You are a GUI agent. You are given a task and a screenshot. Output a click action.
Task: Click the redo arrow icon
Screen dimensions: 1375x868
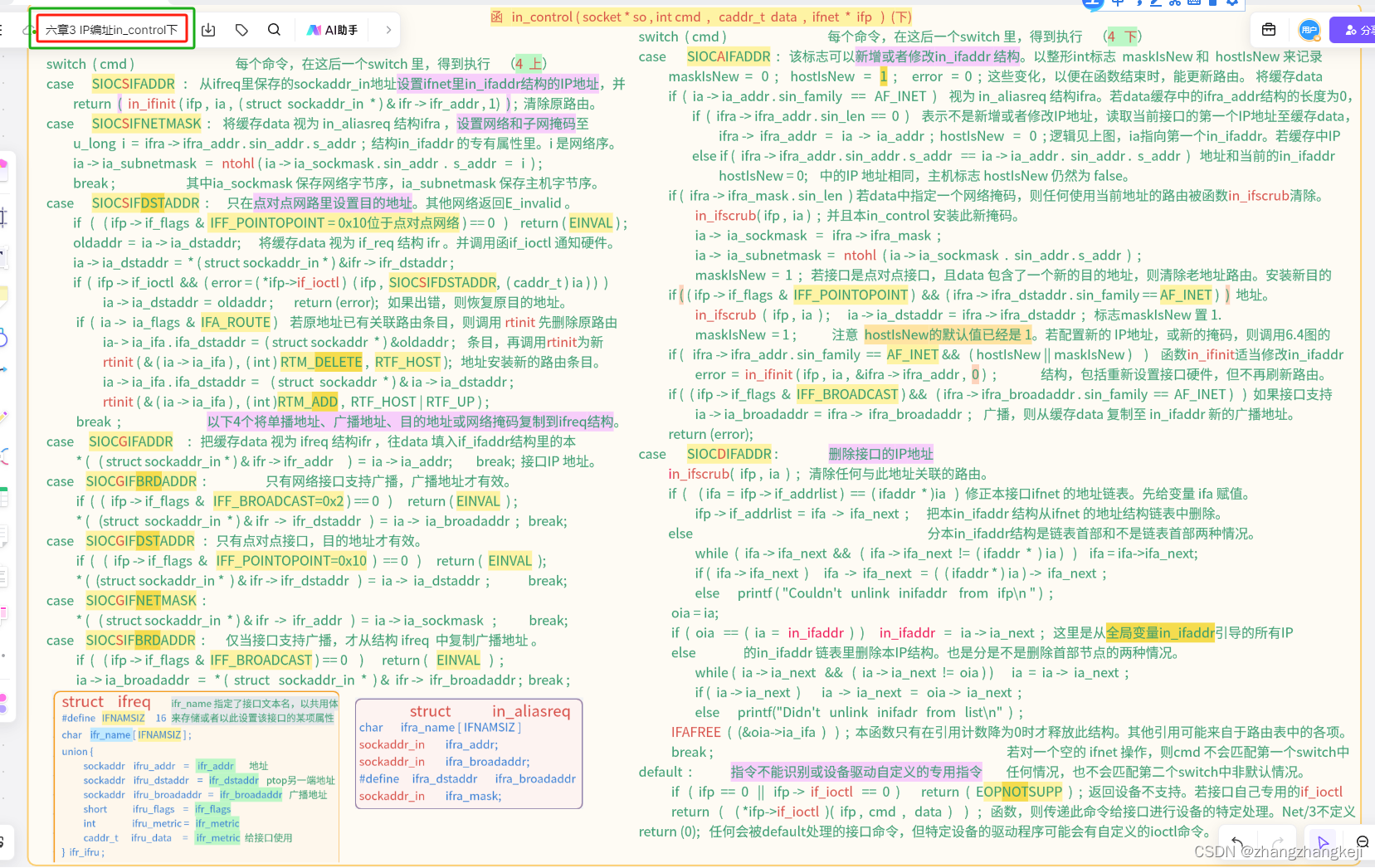click(1279, 841)
